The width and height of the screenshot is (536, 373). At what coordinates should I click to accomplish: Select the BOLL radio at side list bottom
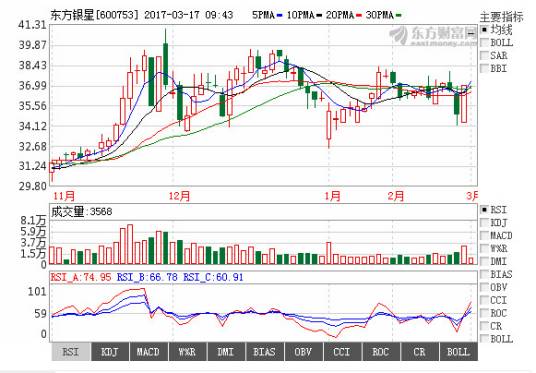(x=484, y=339)
